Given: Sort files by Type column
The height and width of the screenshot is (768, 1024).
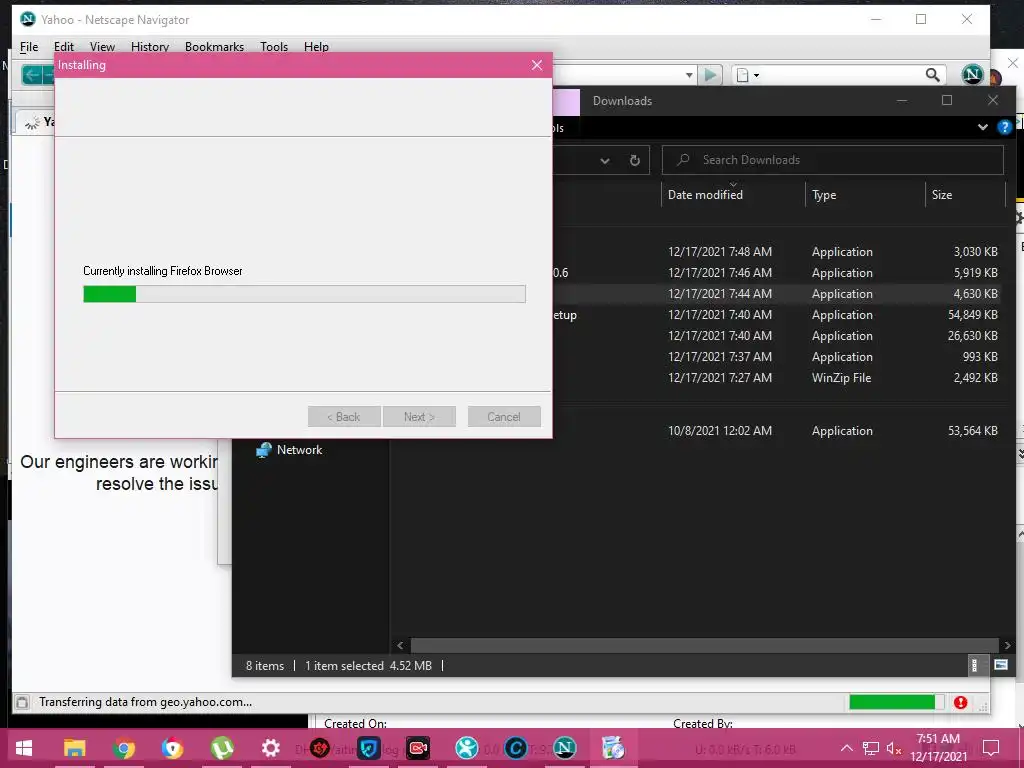Looking at the screenshot, I should (824, 195).
